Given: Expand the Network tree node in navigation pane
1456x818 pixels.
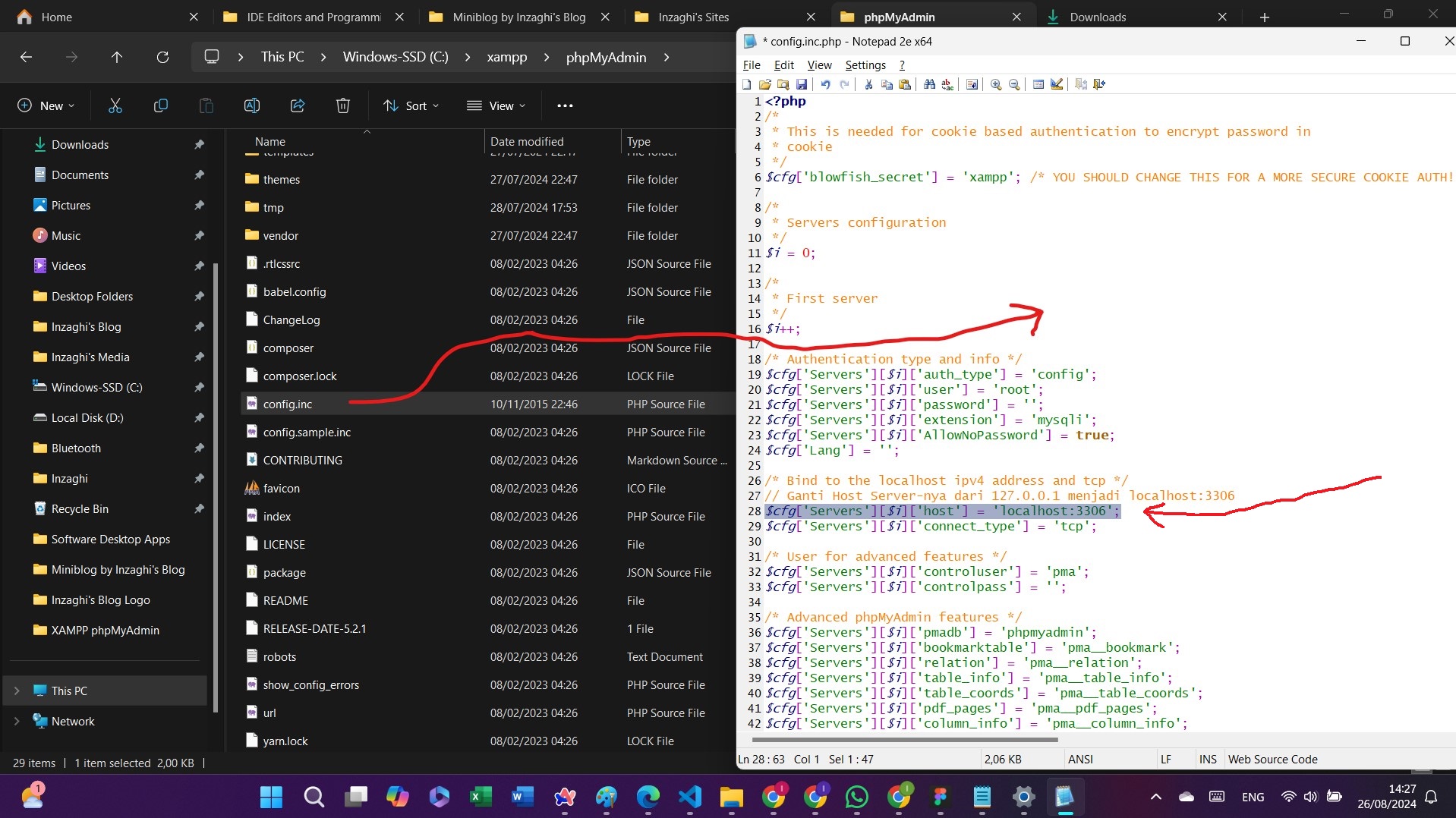Looking at the screenshot, I should coord(17,721).
